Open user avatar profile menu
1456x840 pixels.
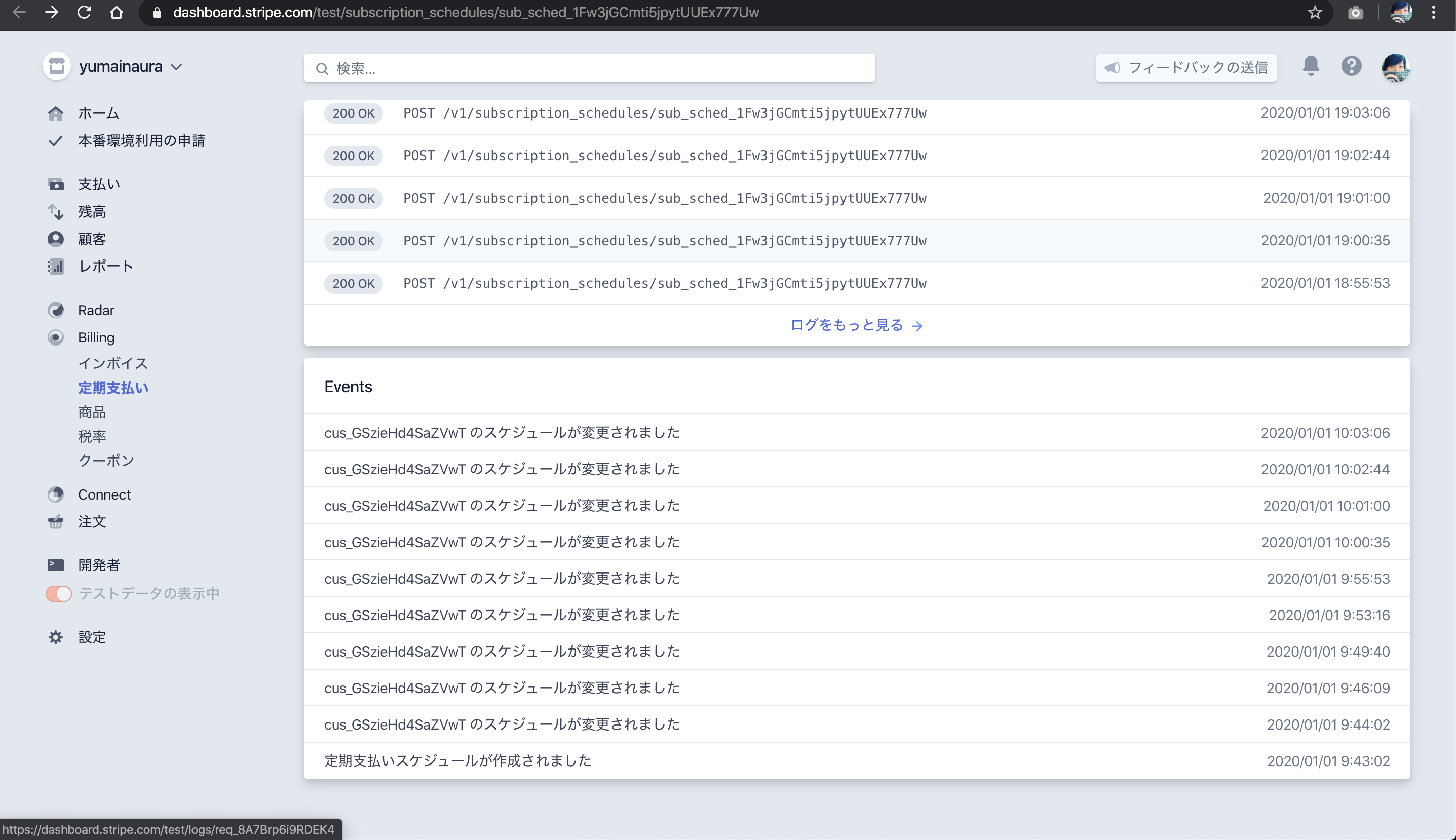point(1395,67)
